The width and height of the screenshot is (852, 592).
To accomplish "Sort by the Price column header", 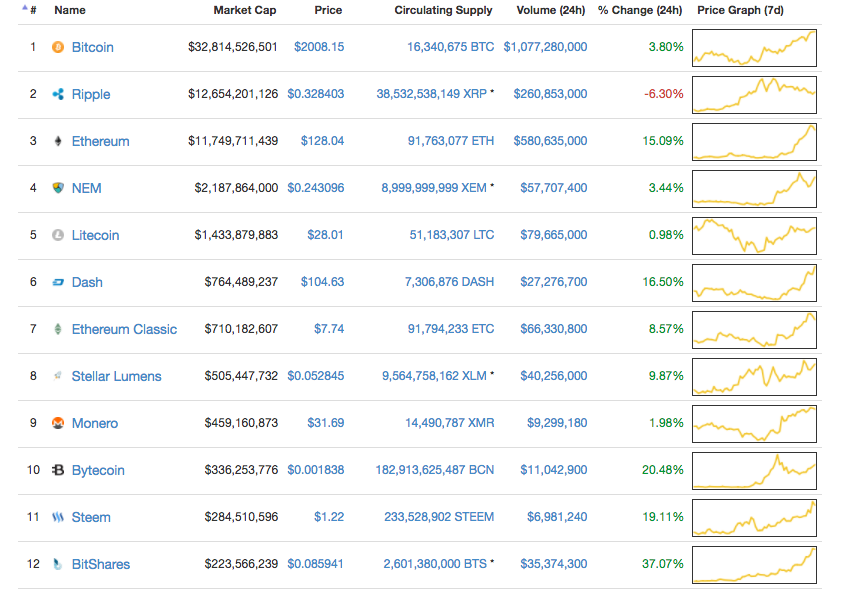I will (x=328, y=10).
